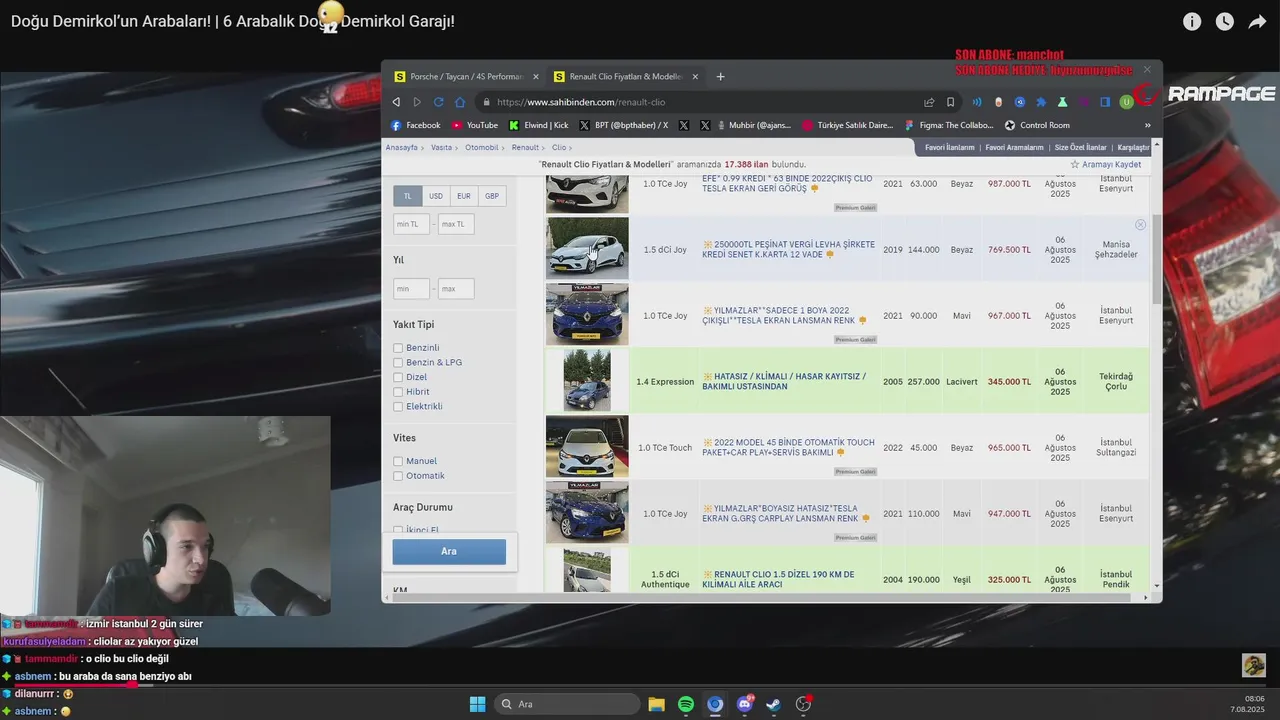This screenshot has width=1280, height=720.
Task: Select TL currency button
Action: tap(407, 196)
